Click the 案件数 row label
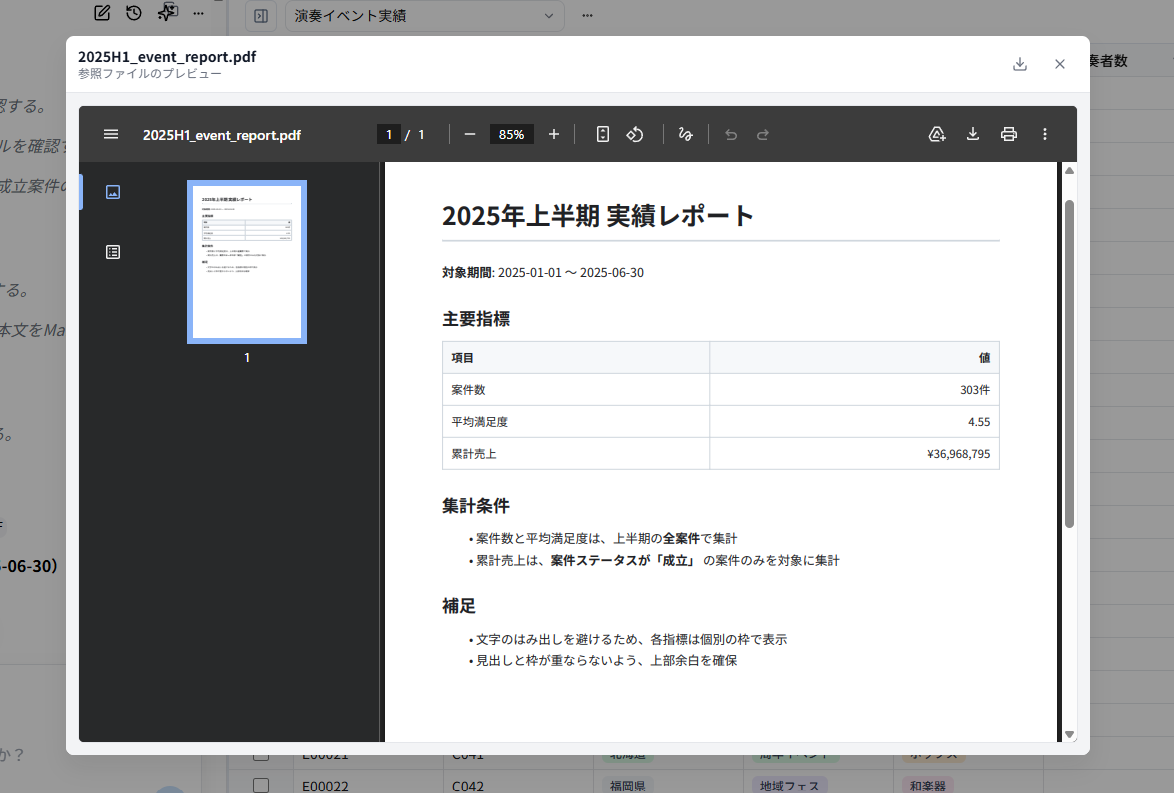Image resolution: width=1174 pixels, height=793 pixels. click(x=469, y=390)
